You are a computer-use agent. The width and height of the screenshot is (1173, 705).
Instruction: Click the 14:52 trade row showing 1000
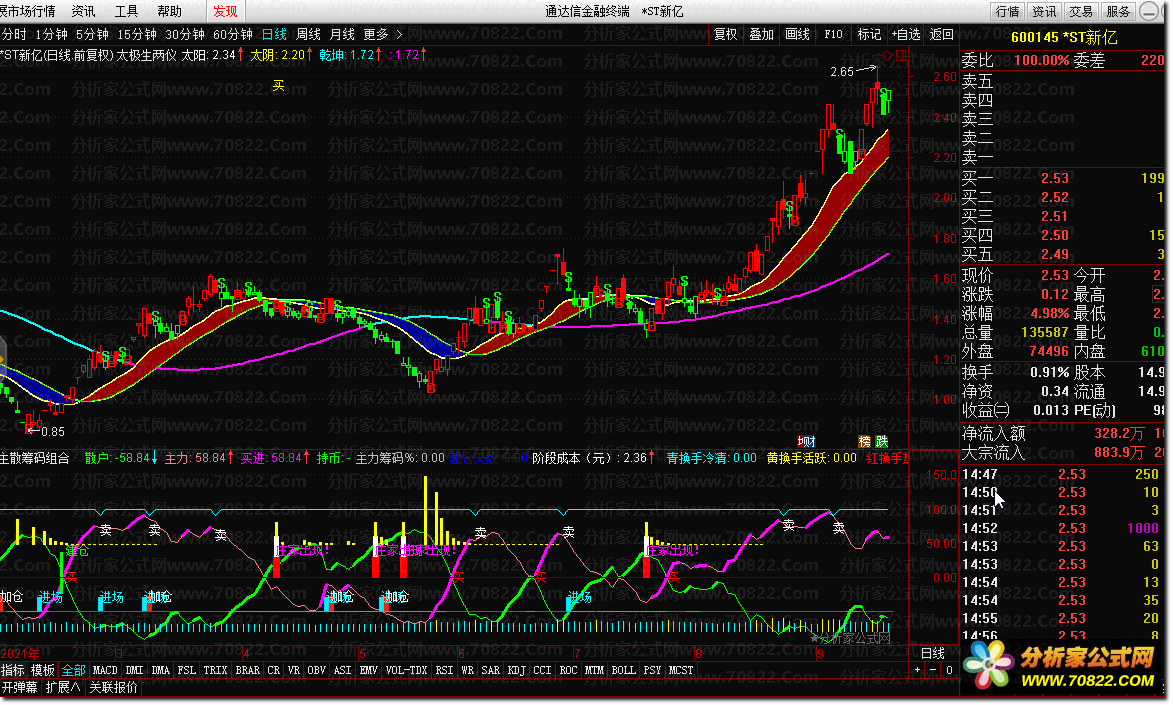pos(1062,528)
